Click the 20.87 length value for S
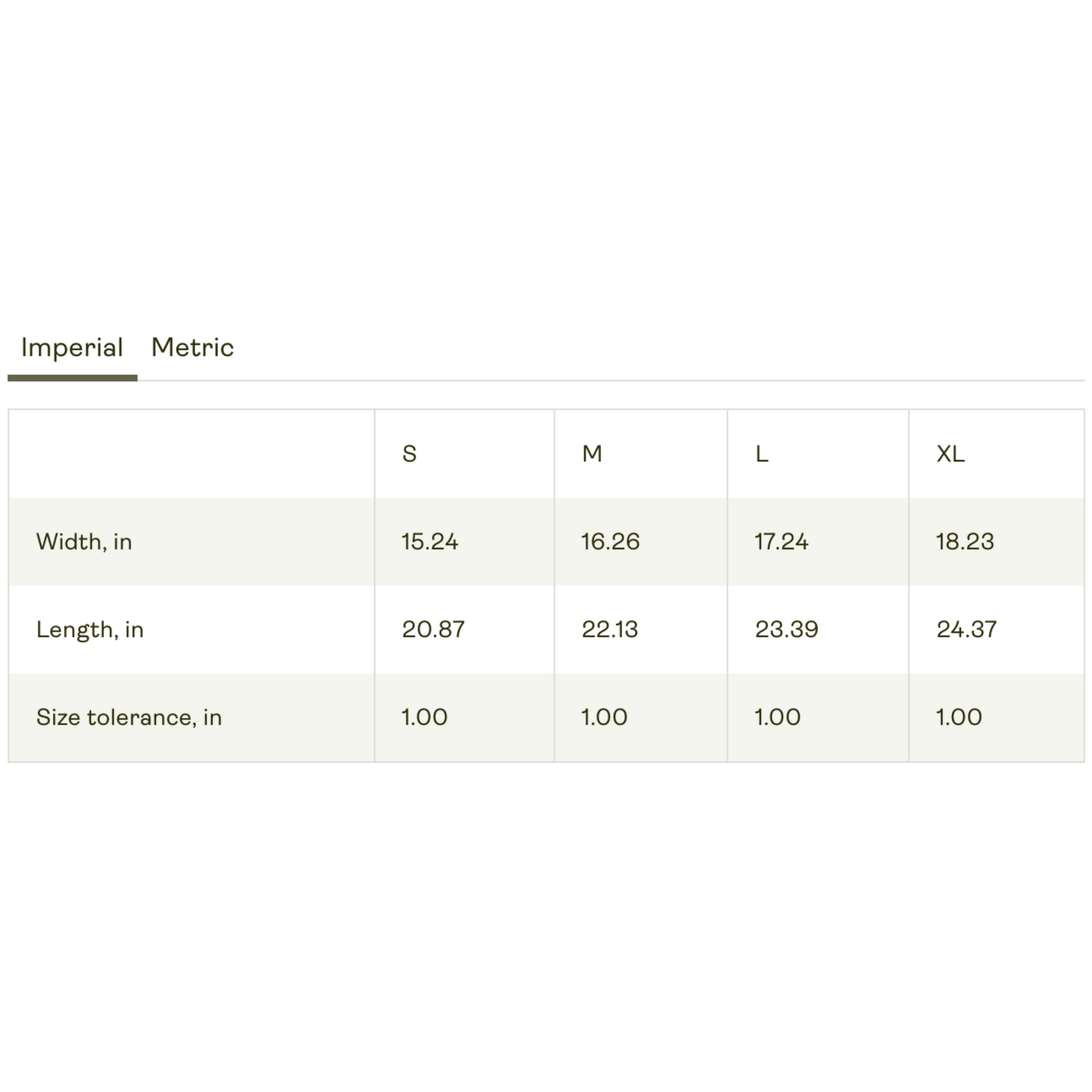This screenshot has height=1092, width=1092. pos(433,629)
